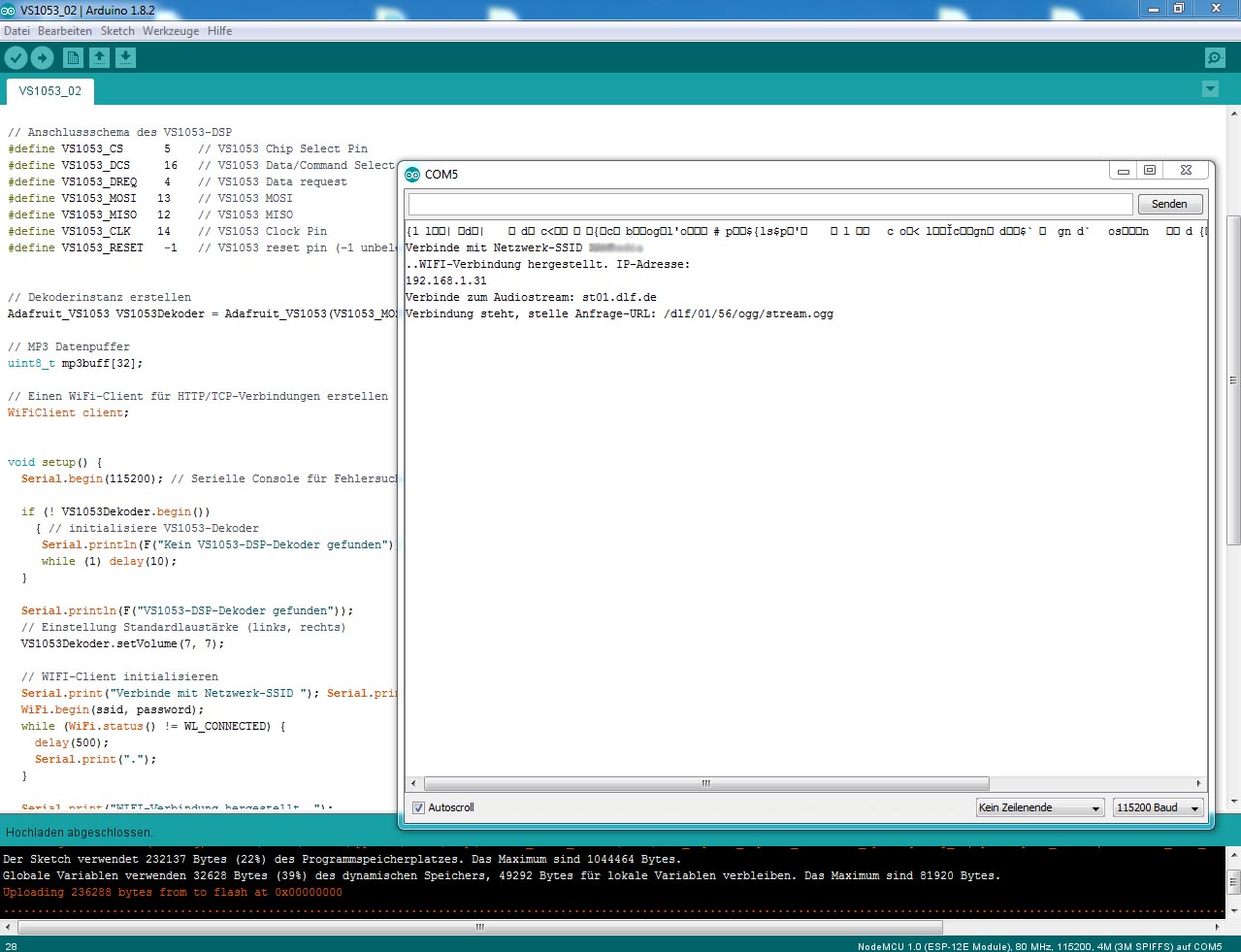Save sketch using the Save icon
This screenshot has height=952, width=1241.
point(125,58)
